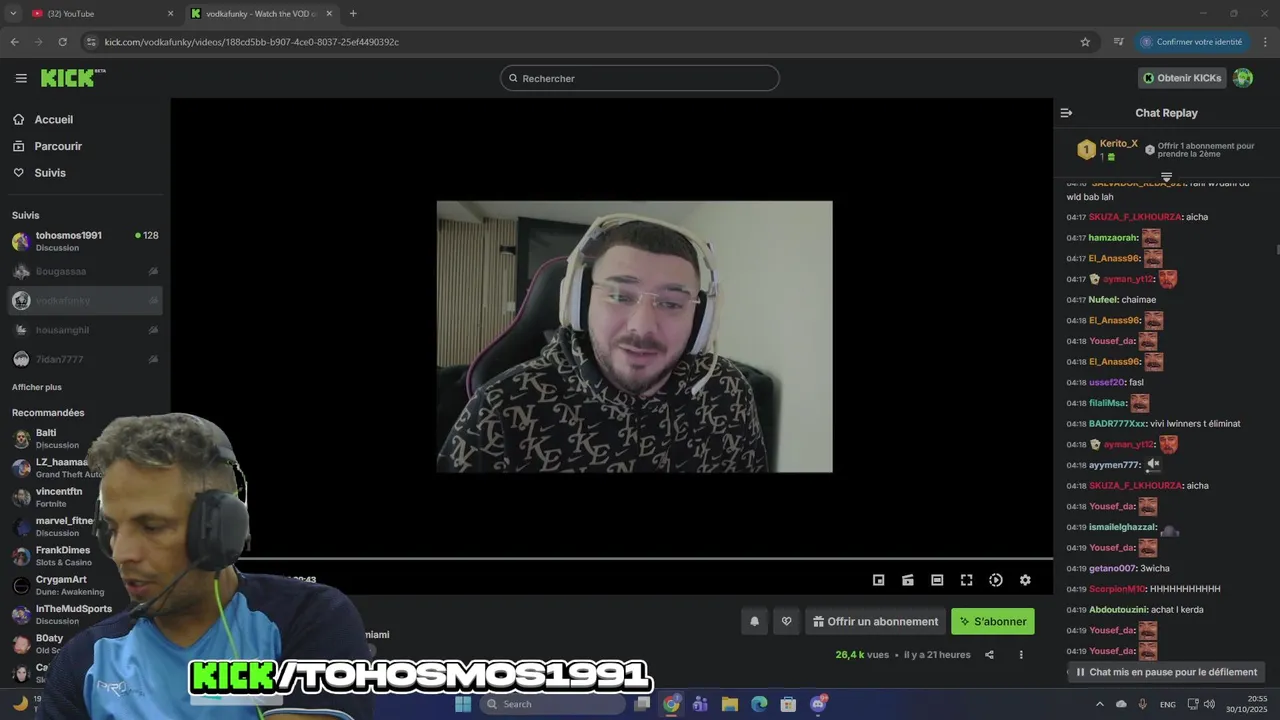
Task: Open Chrome from taskbar
Action: 671,704
